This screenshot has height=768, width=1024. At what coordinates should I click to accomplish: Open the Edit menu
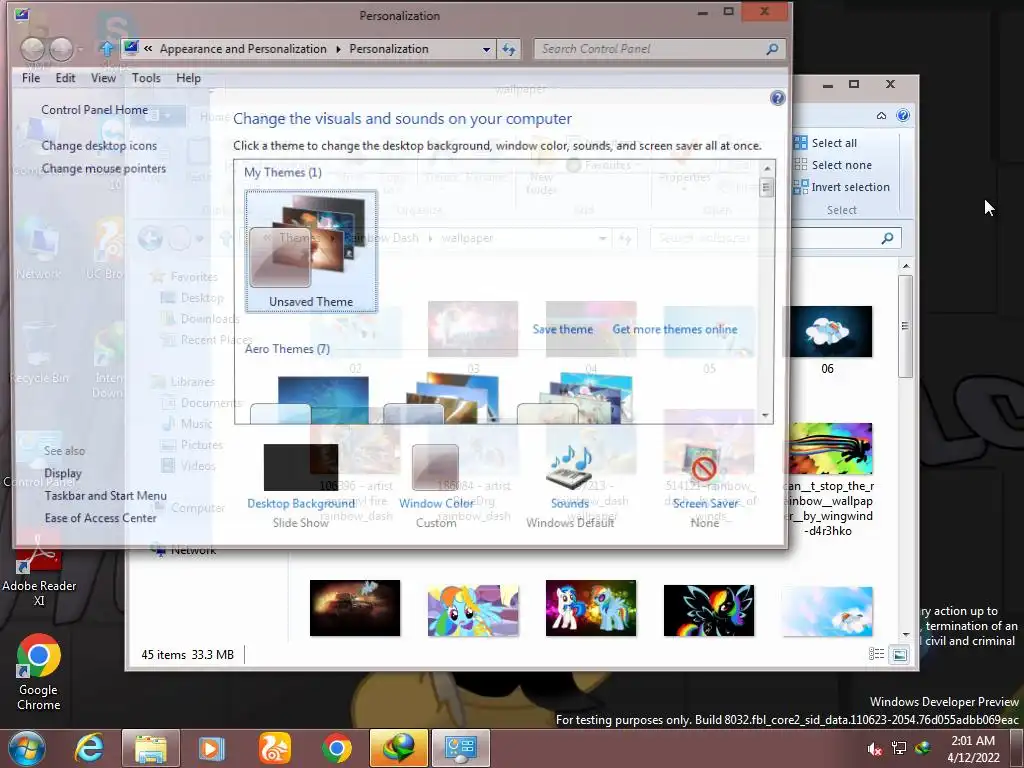pyautogui.click(x=65, y=78)
